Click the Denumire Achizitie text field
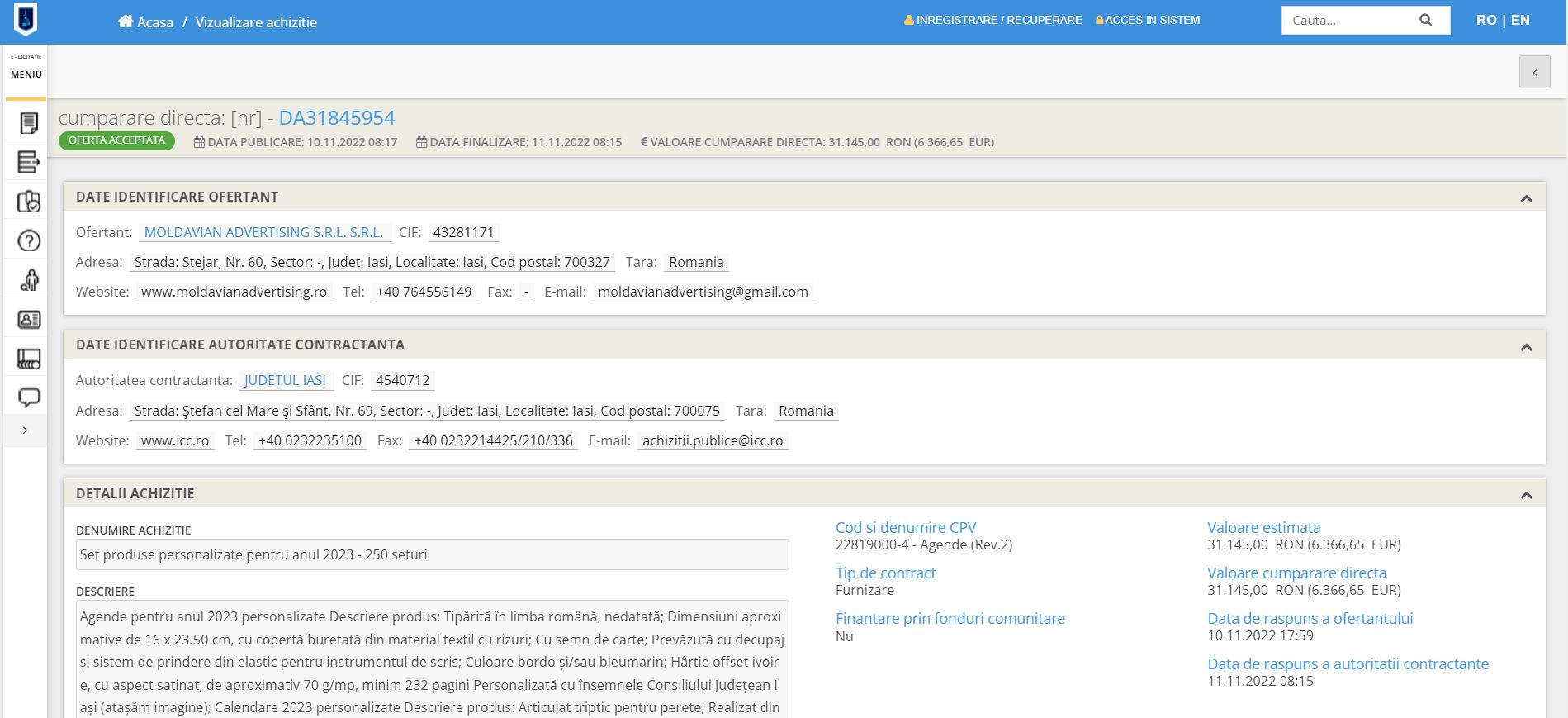This screenshot has height=718, width=1568. tap(433, 554)
